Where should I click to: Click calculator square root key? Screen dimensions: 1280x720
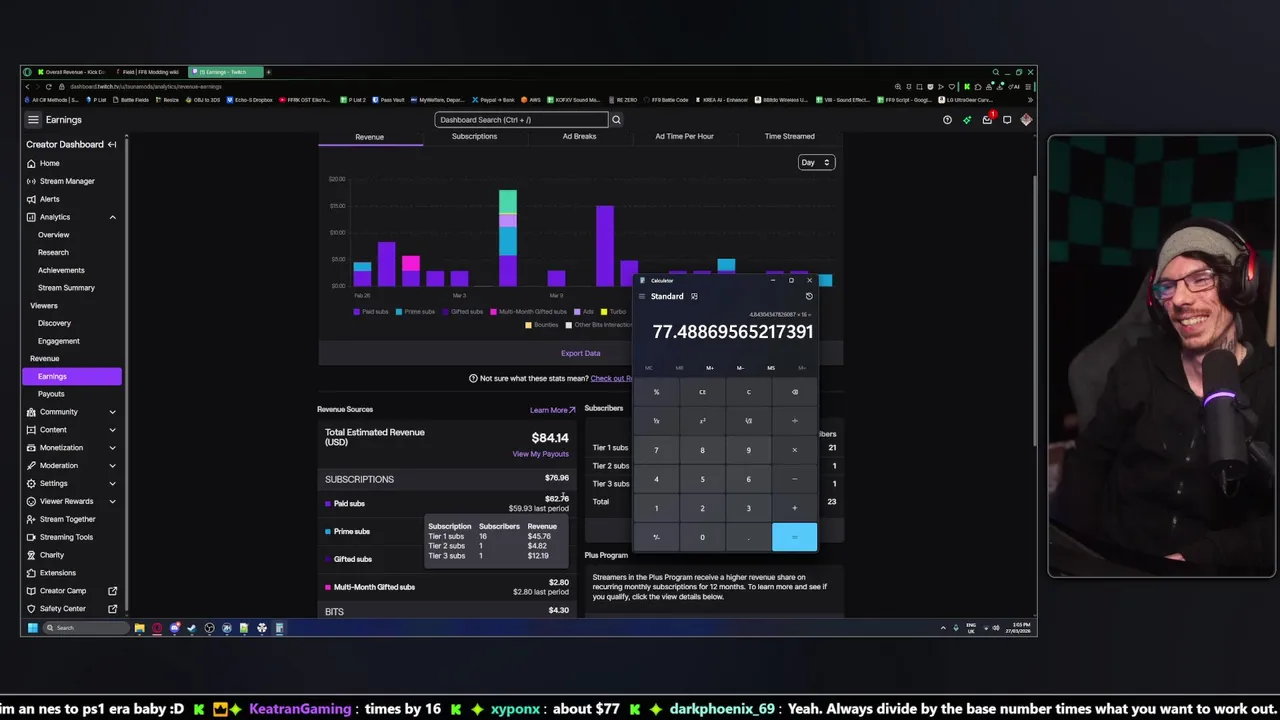pos(748,421)
